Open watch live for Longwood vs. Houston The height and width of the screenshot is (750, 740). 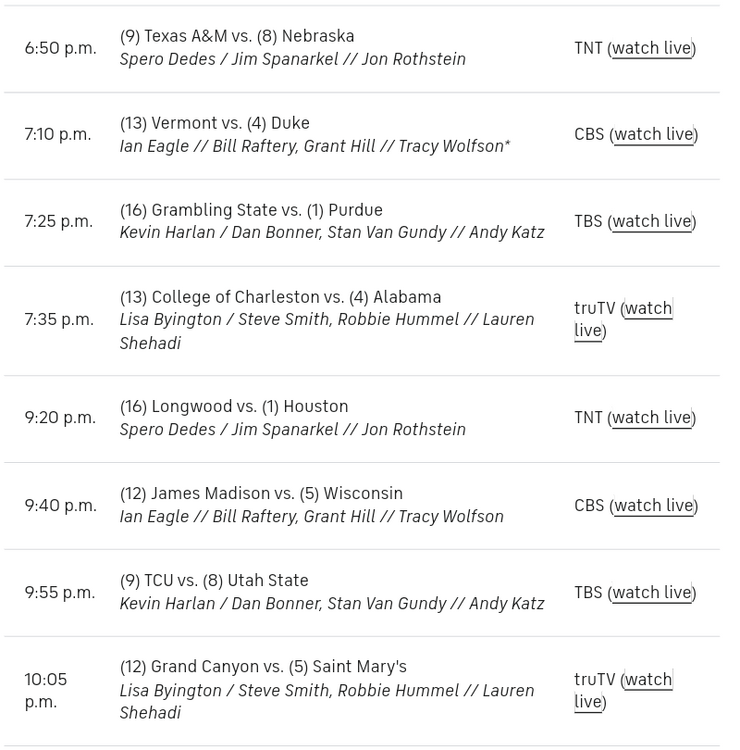coord(651,418)
